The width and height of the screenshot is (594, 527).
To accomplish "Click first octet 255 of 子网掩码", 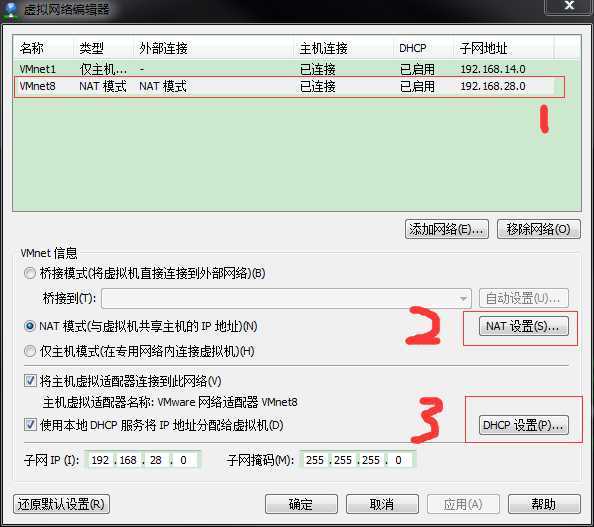I will pyautogui.click(x=315, y=460).
